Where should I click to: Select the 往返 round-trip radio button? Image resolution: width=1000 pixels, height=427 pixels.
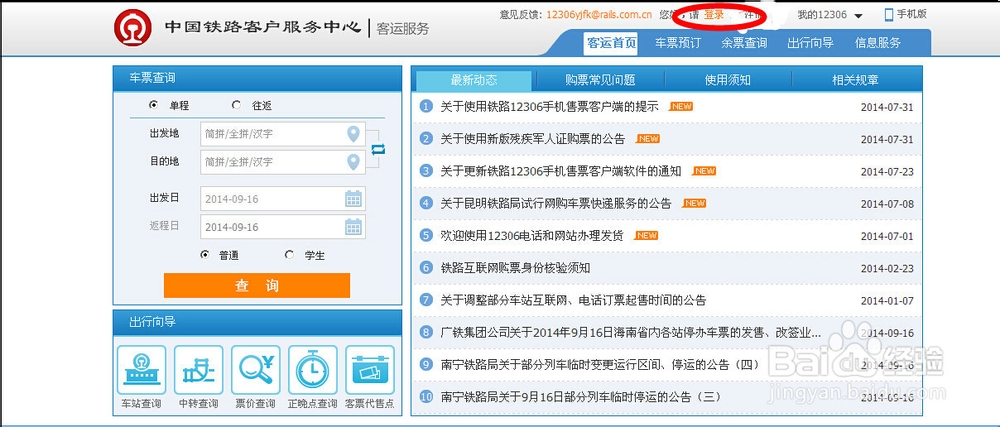tap(237, 105)
